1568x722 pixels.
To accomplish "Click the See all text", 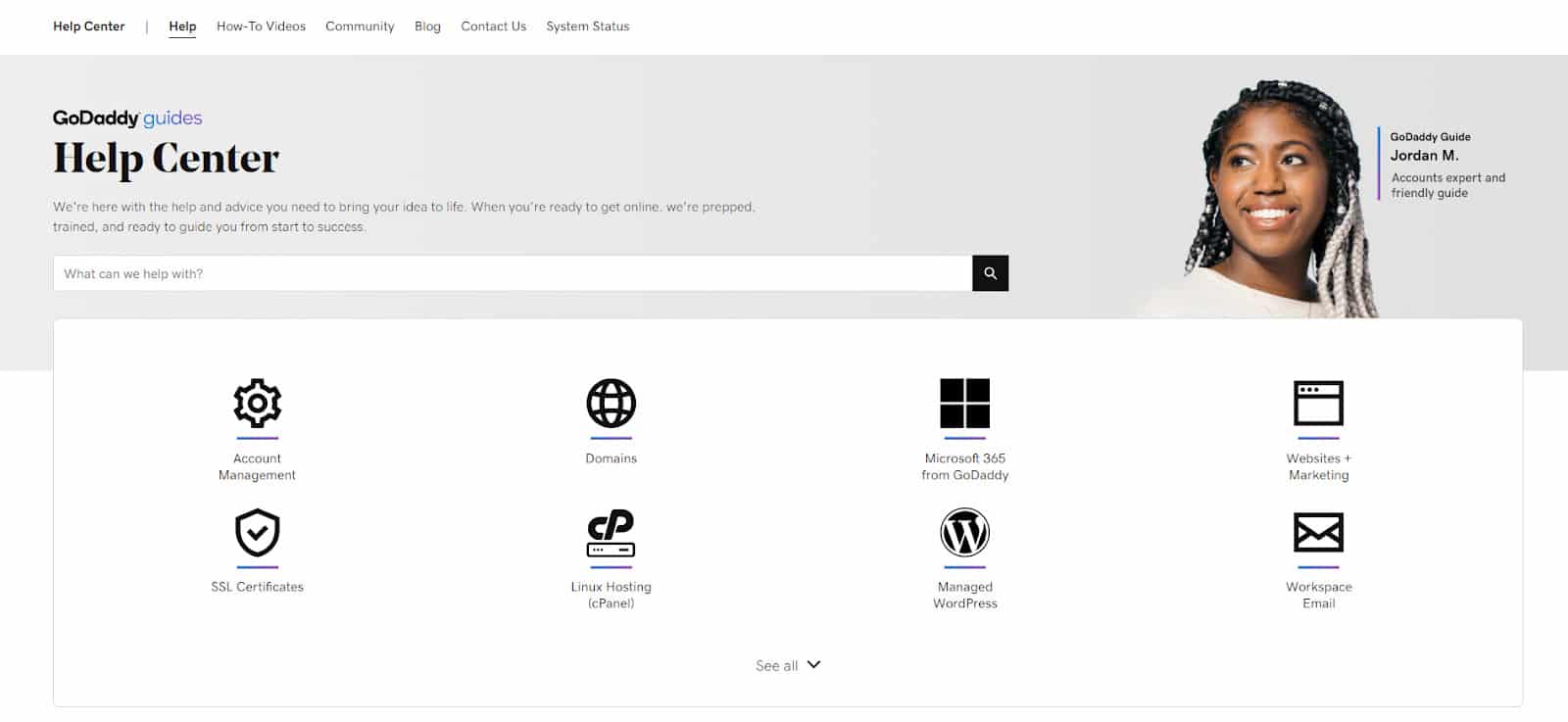I will click(776, 665).
